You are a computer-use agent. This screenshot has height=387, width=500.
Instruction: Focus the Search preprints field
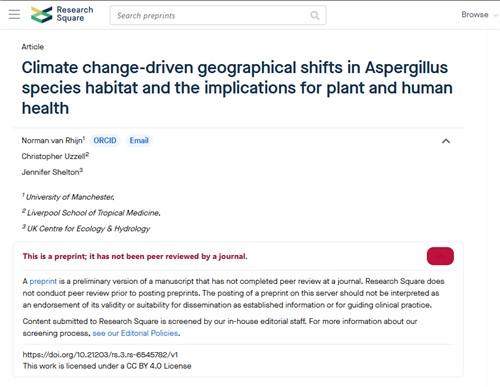[218, 15]
